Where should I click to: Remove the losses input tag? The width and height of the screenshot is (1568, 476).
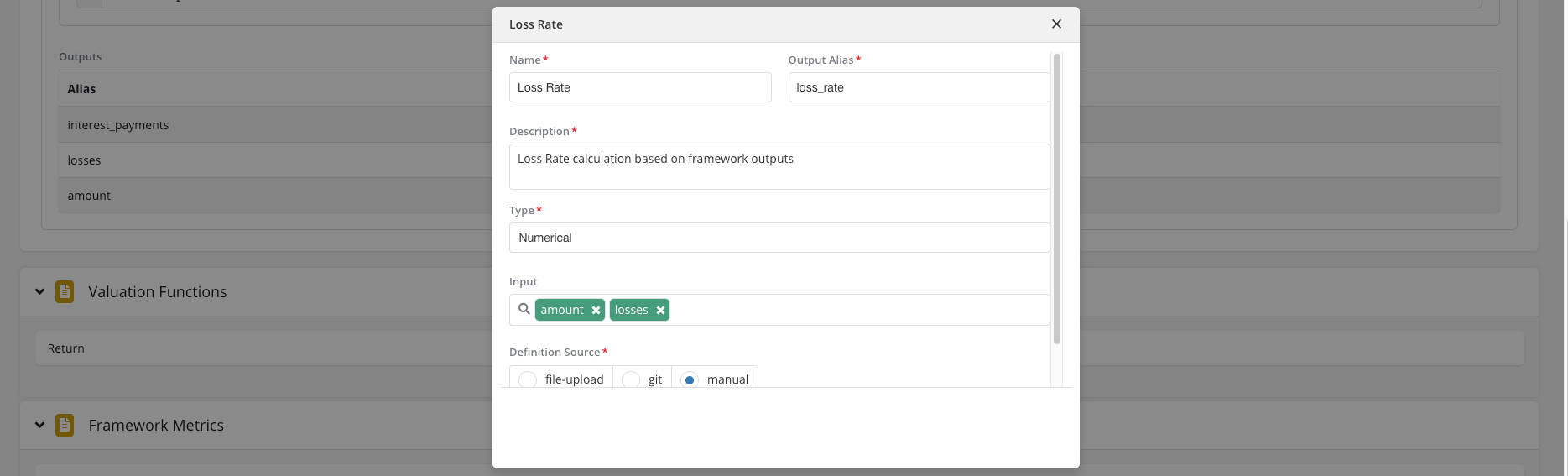coord(660,311)
